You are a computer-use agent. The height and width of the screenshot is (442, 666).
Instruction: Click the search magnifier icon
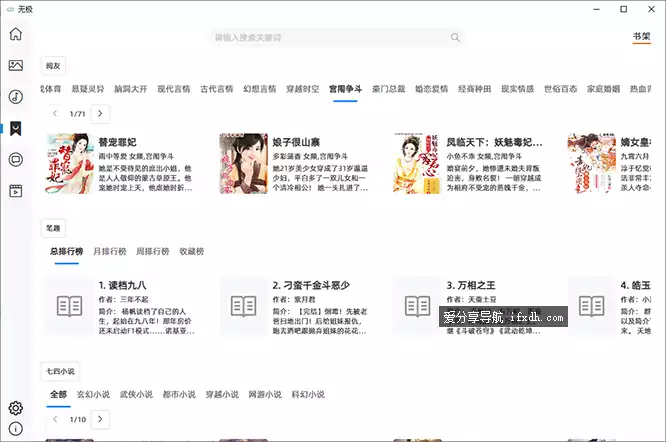coord(455,37)
